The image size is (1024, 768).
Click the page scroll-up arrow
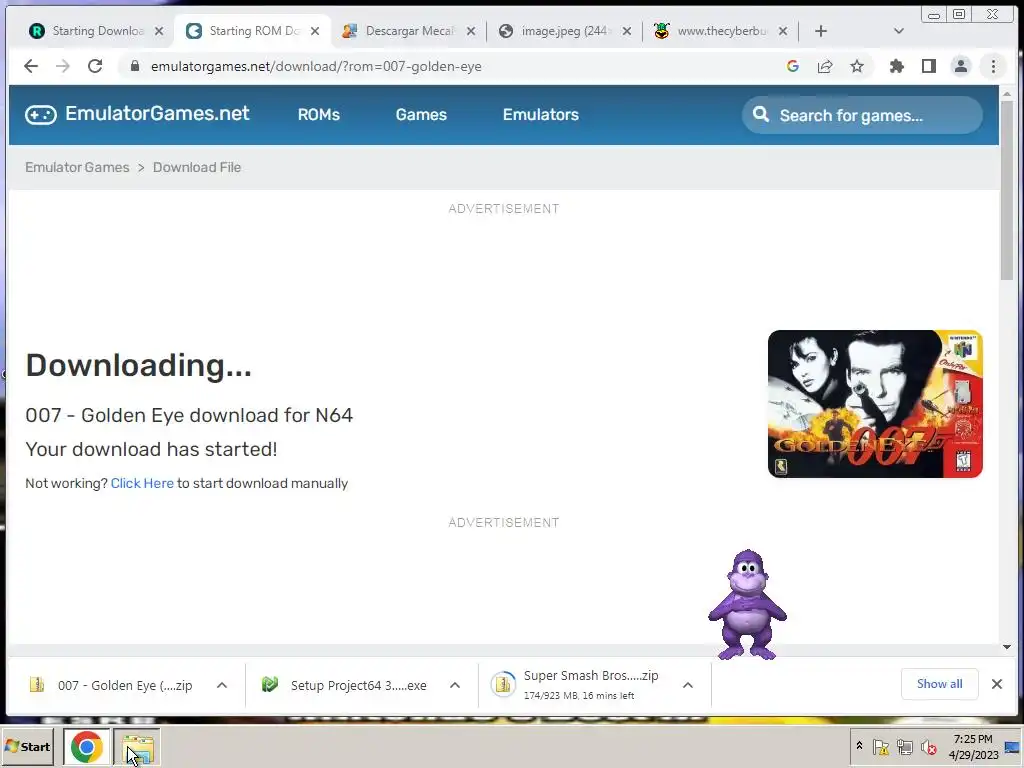click(1006, 93)
